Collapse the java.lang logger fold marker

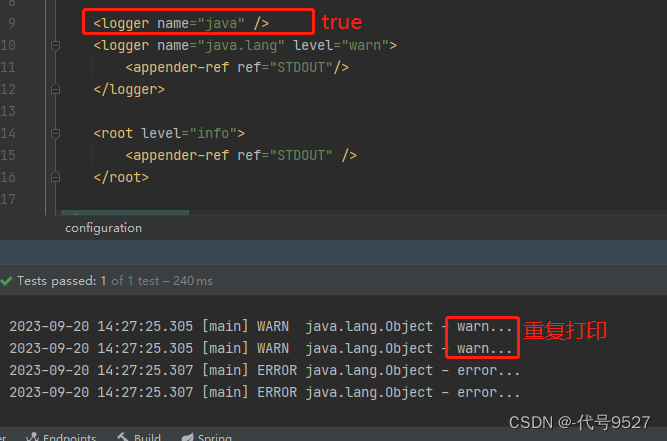pyautogui.click(x=55, y=45)
